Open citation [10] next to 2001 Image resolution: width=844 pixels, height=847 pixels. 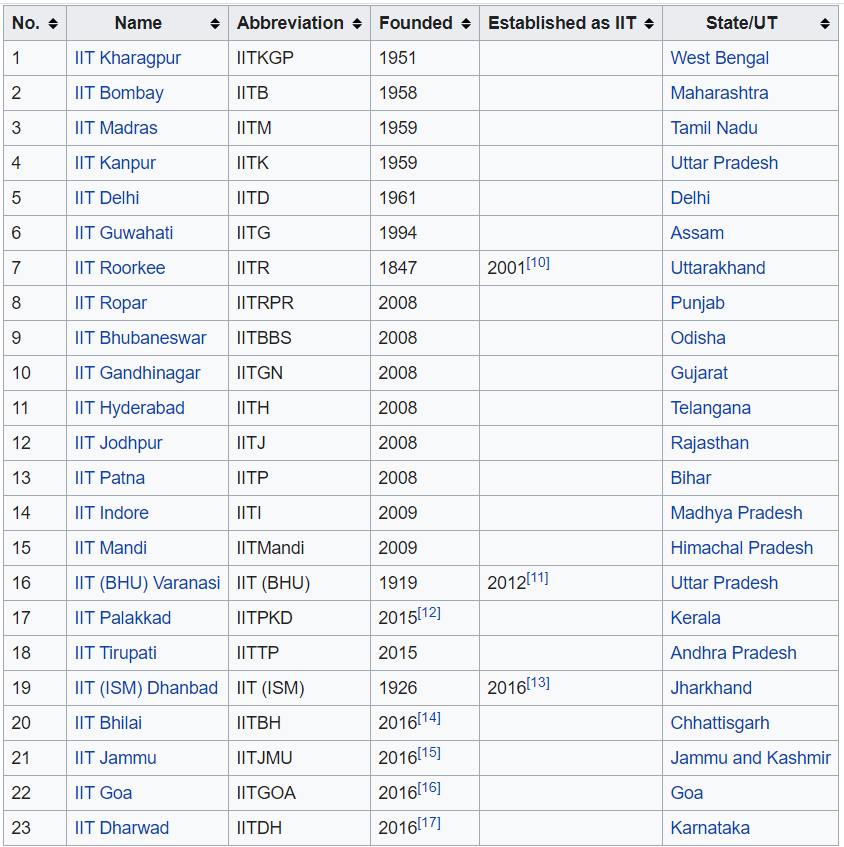coord(538,263)
